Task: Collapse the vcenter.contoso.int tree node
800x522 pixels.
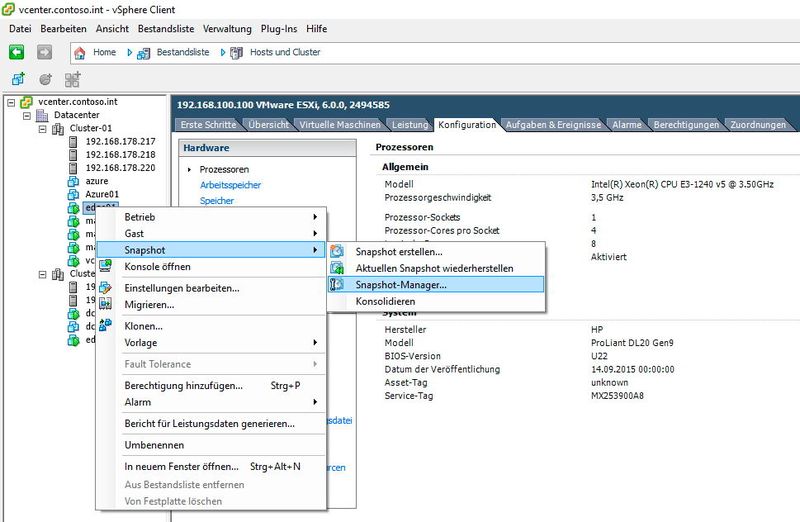Action: point(11,103)
